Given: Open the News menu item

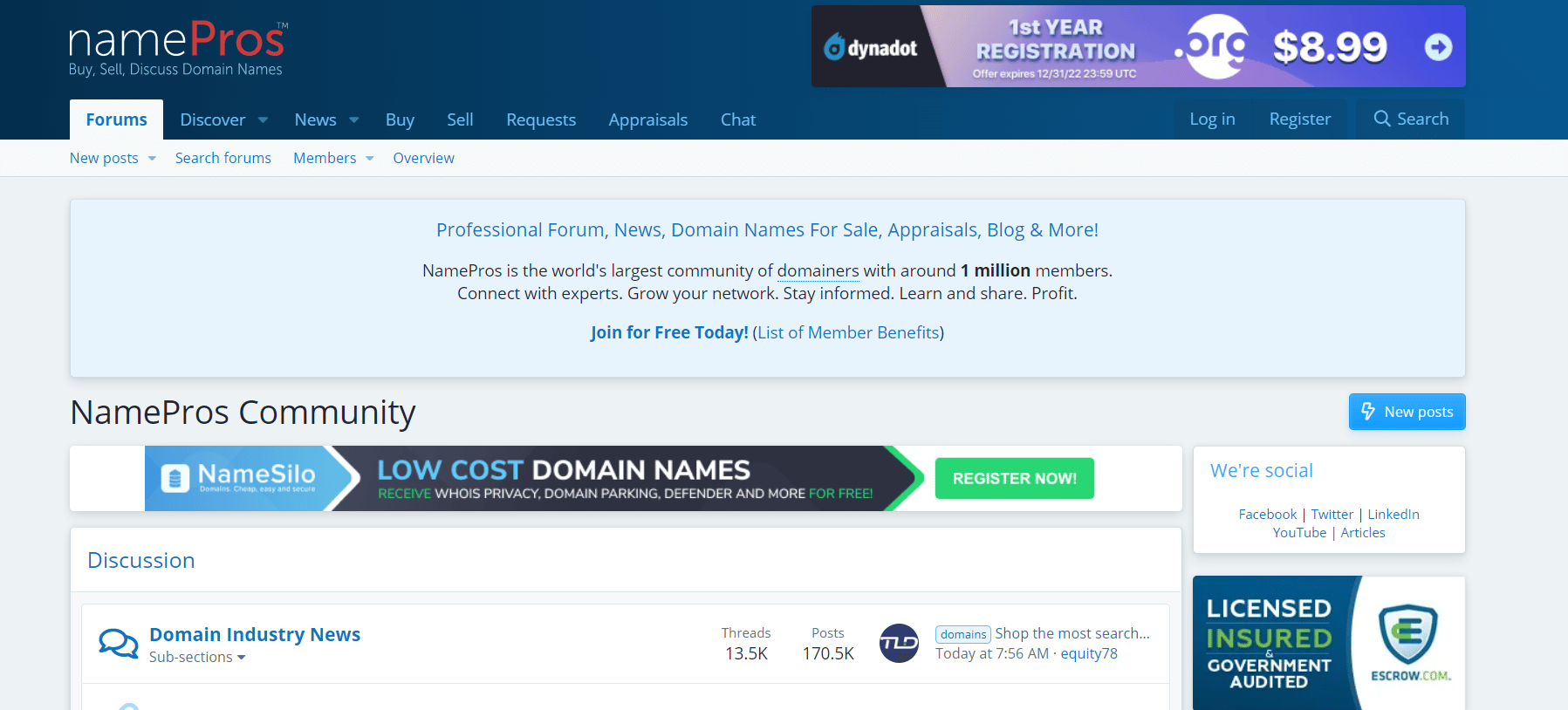Looking at the screenshot, I should (x=315, y=119).
